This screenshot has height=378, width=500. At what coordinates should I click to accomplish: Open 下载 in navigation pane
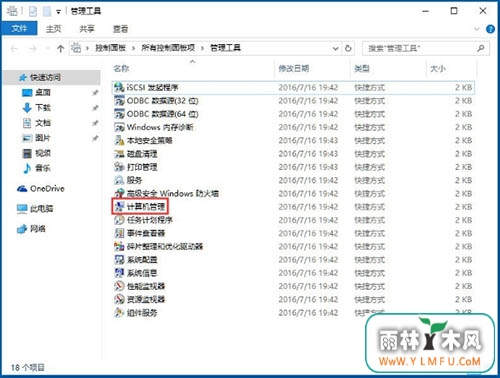pyautogui.click(x=43, y=108)
